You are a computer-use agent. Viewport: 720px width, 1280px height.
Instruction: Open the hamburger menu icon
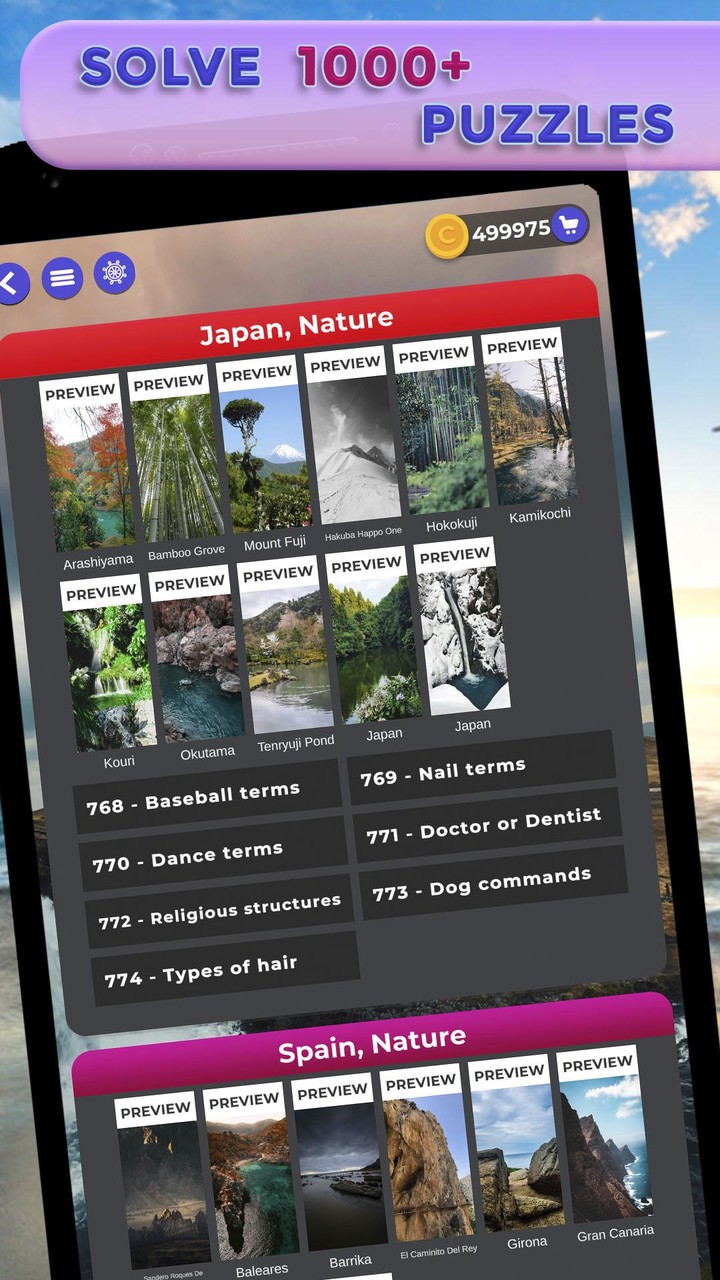pyautogui.click(x=62, y=277)
